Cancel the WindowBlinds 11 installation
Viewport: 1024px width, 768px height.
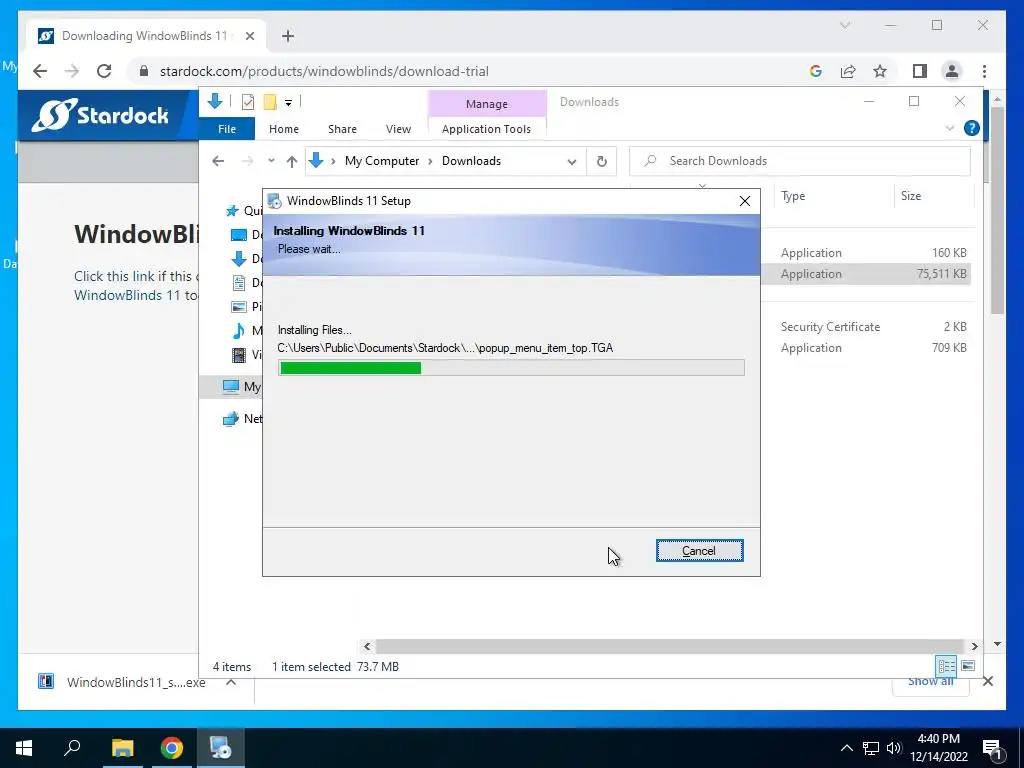(699, 551)
